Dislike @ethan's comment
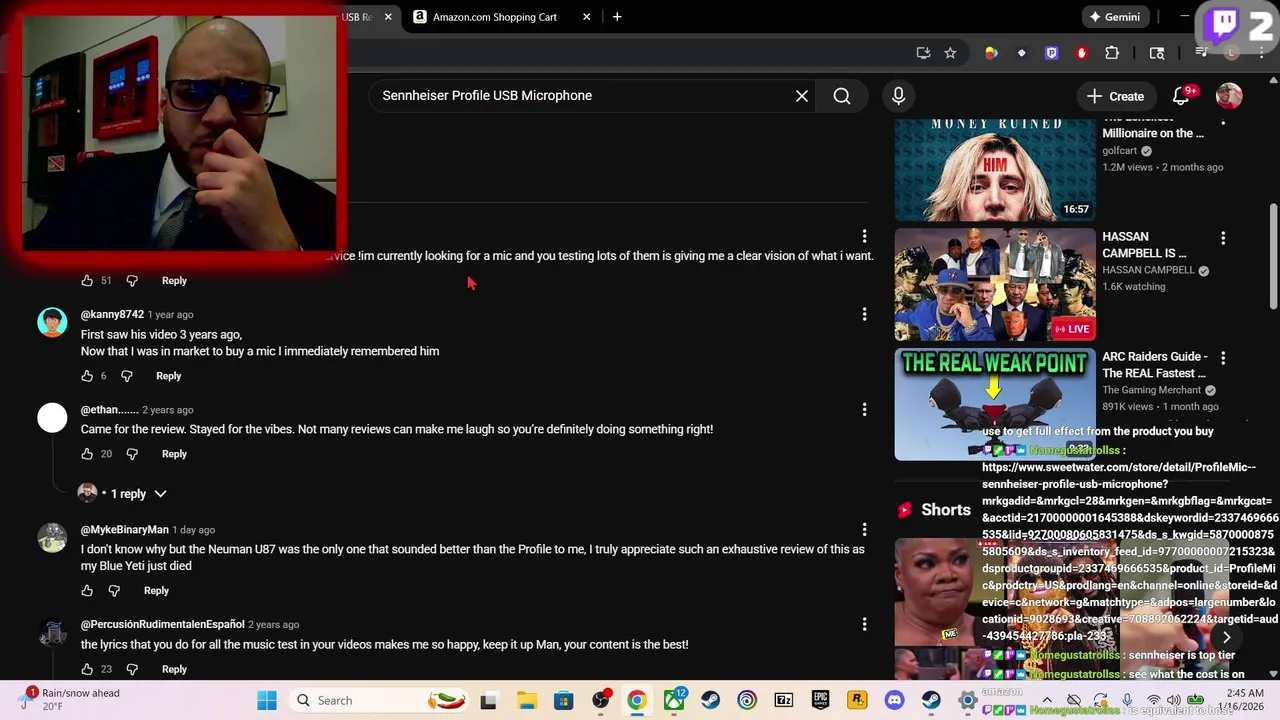Viewport: 1280px width, 720px height. click(131, 454)
